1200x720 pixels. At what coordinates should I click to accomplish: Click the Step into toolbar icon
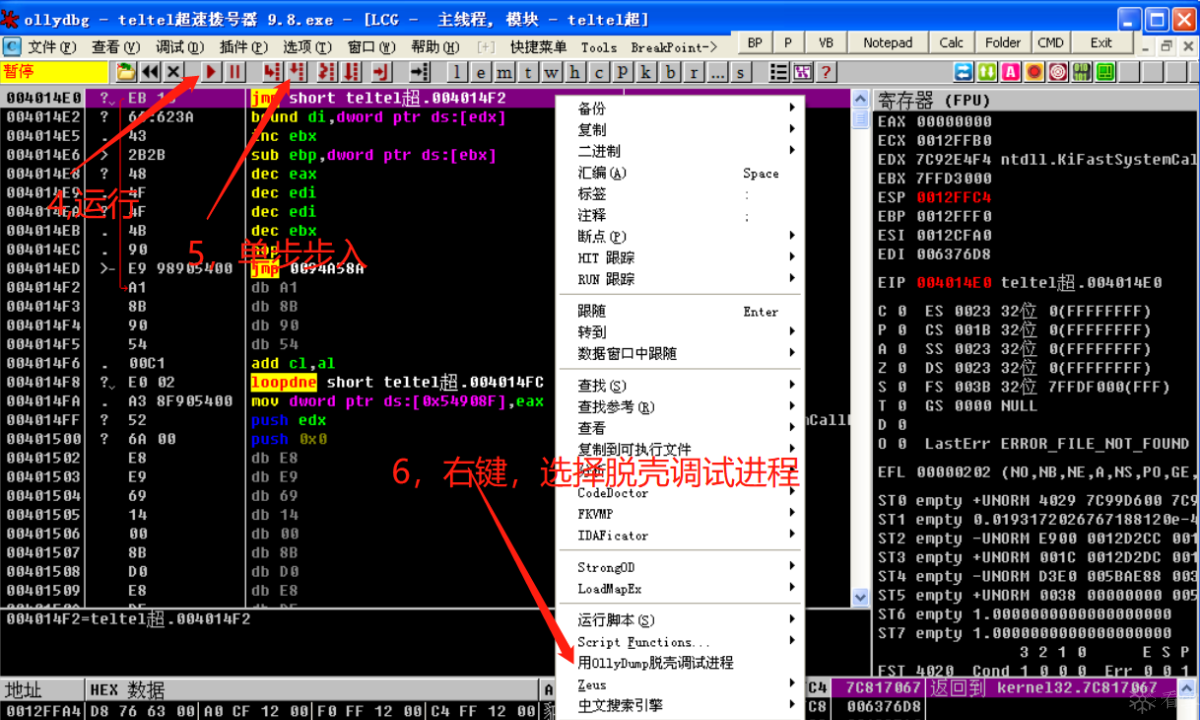pyautogui.click(x=272, y=72)
